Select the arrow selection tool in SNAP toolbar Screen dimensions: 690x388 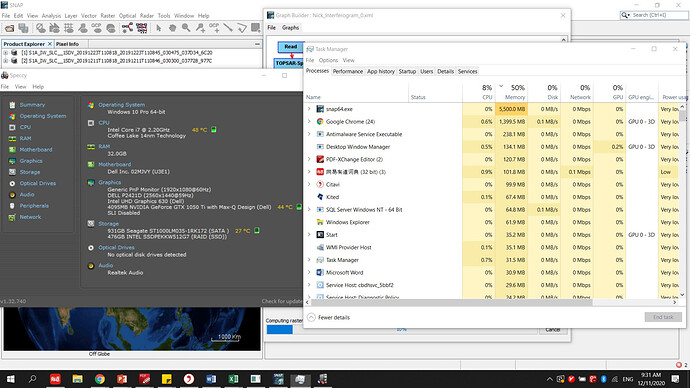click(x=158, y=28)
